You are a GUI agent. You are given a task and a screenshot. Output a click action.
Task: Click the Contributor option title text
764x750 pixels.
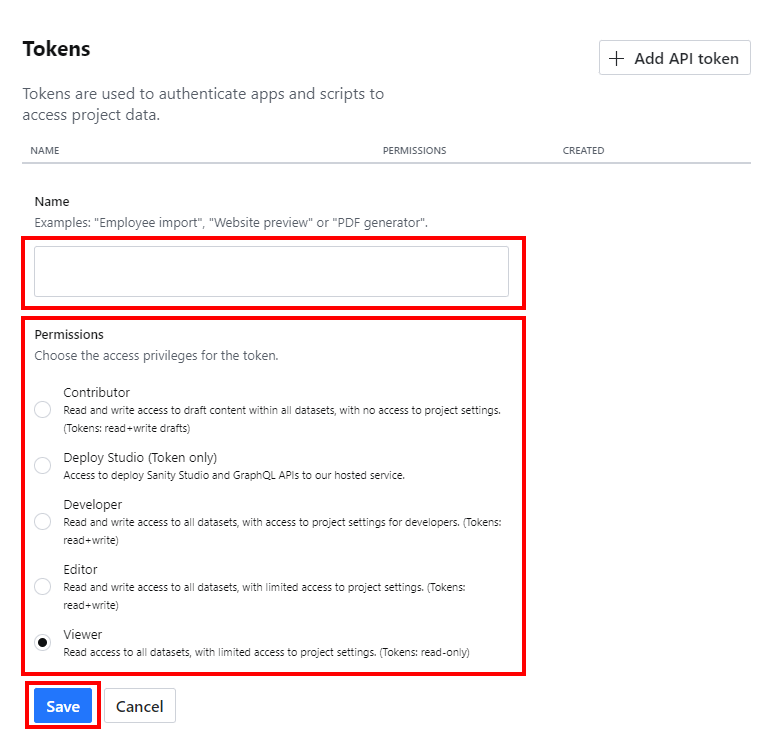[x=97, y=393]
